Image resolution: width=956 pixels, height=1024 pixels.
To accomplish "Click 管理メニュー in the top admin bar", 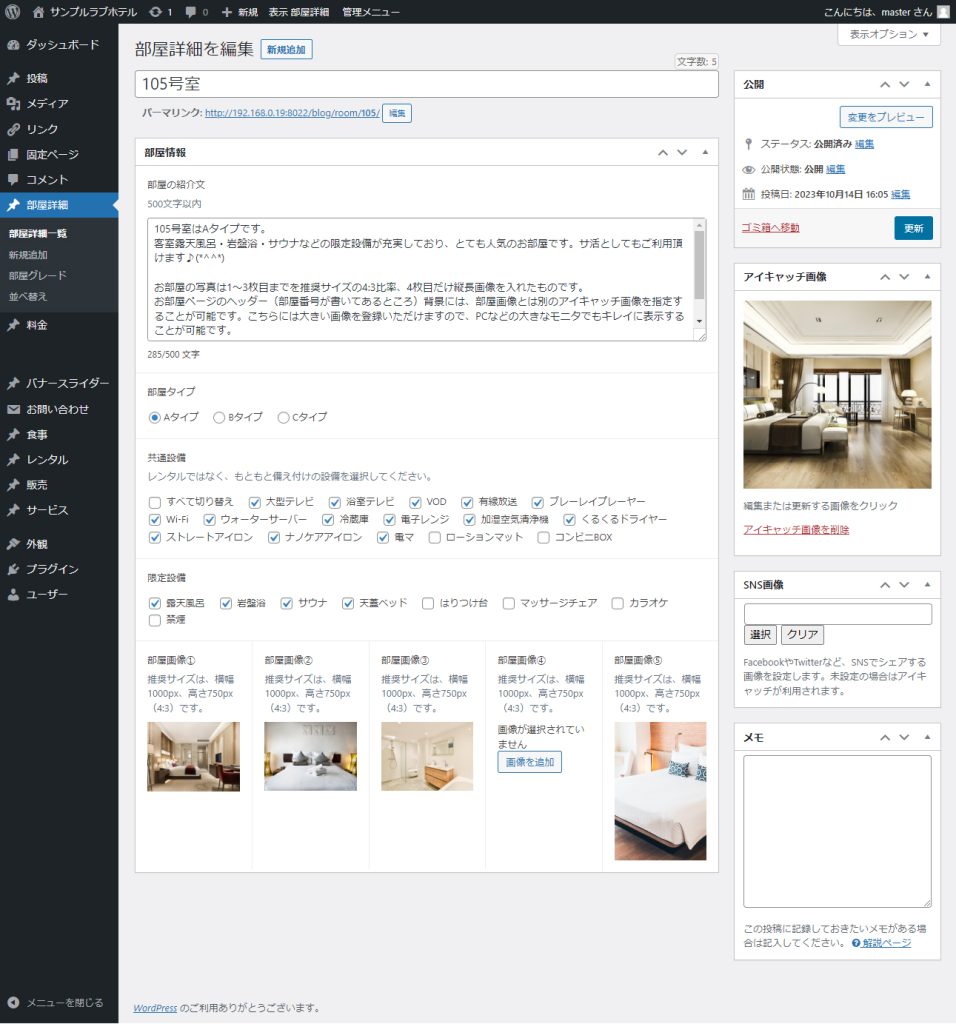I will 370,12.
